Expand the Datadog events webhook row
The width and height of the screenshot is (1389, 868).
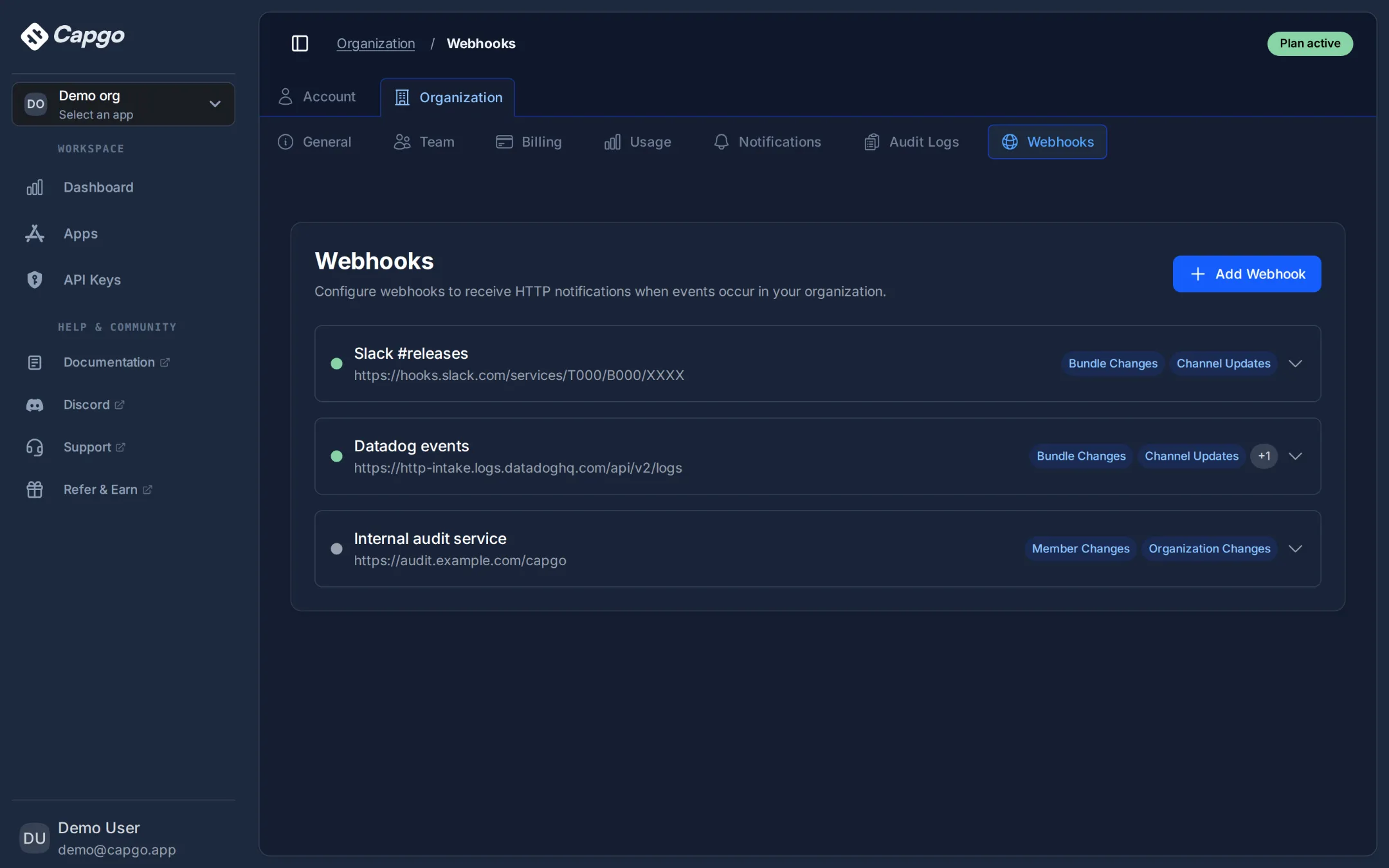[x=1296, y=457]
